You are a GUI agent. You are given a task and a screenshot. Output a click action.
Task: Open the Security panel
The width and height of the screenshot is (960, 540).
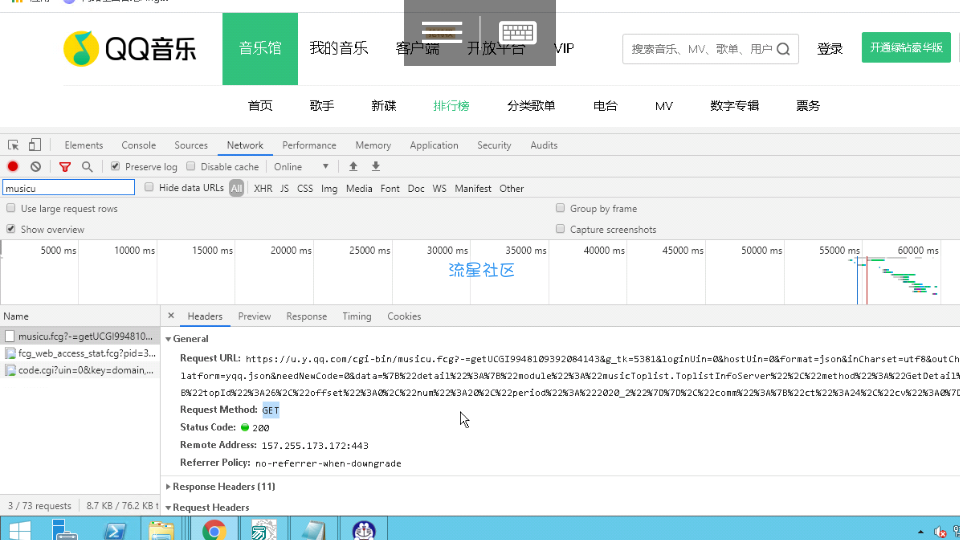coord(494,145)
